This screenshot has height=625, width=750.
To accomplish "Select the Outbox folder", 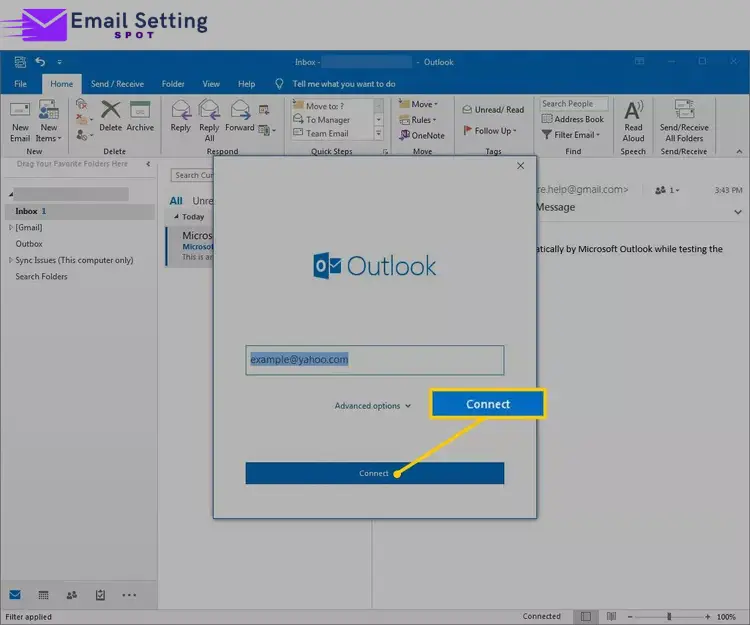I will pyautogui.click(x=29, y=244).
